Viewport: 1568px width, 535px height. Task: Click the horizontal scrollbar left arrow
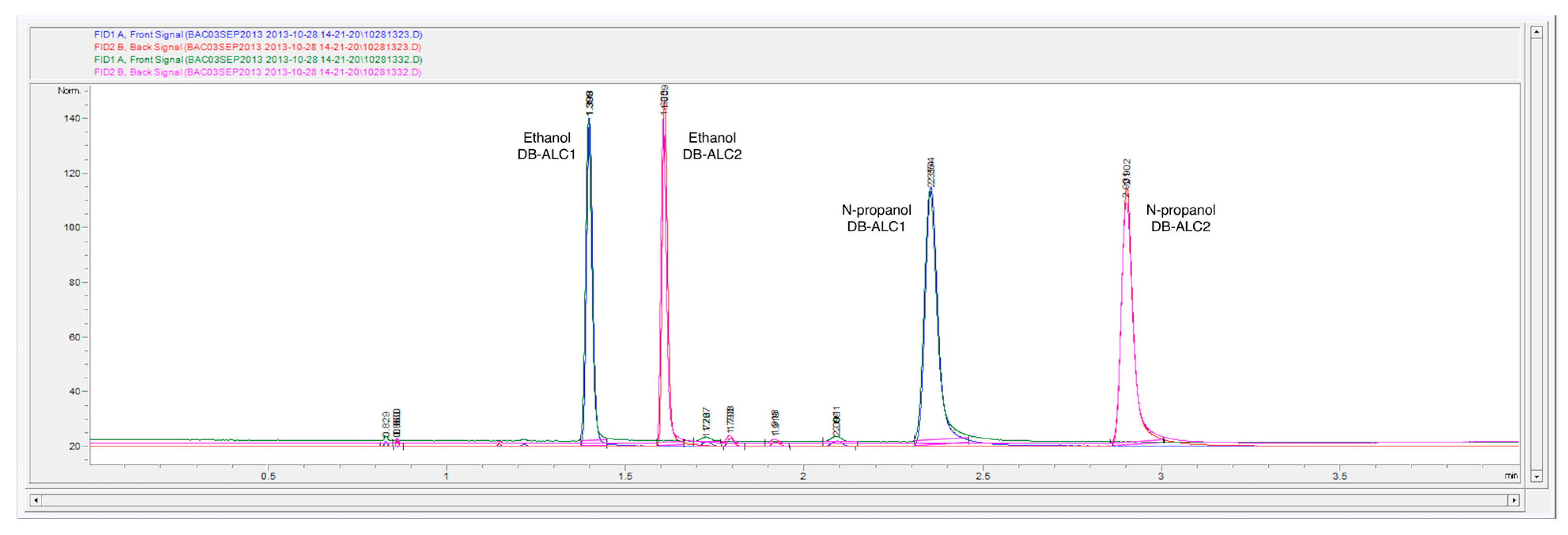click(36, 500)
